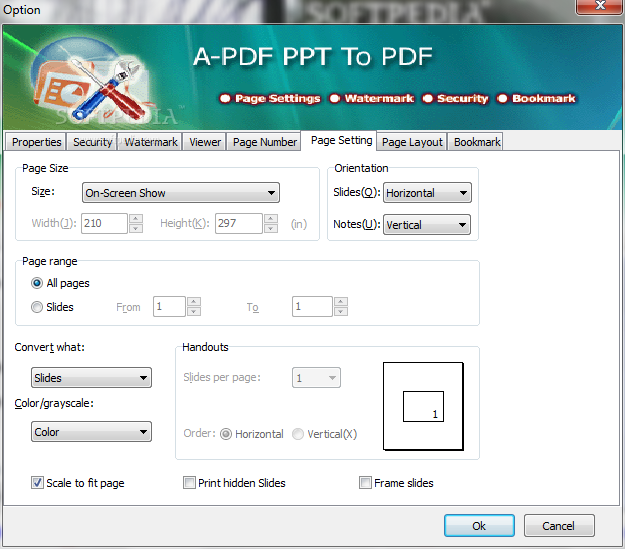
Task: Open the Page Number tab
Action: 264,142
